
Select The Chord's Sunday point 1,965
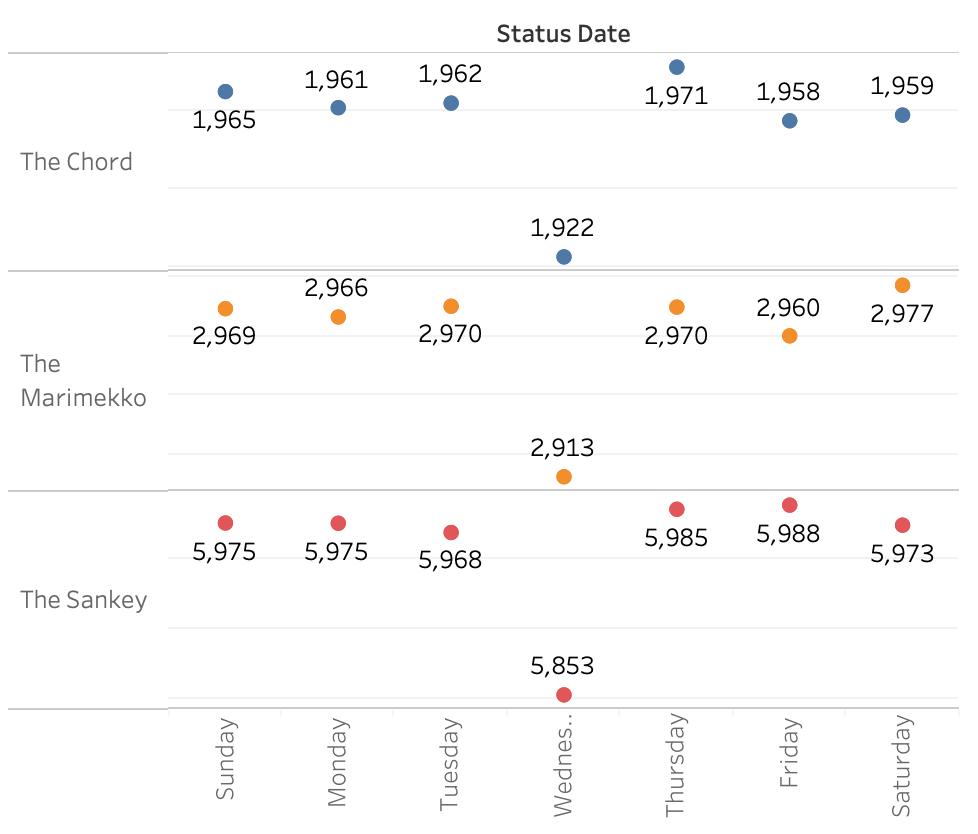[225, 92]
